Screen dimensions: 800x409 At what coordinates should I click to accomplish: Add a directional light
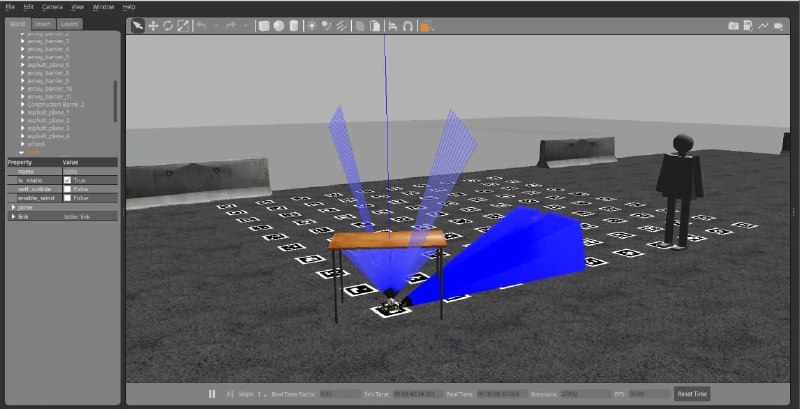[x=341, y=26]
